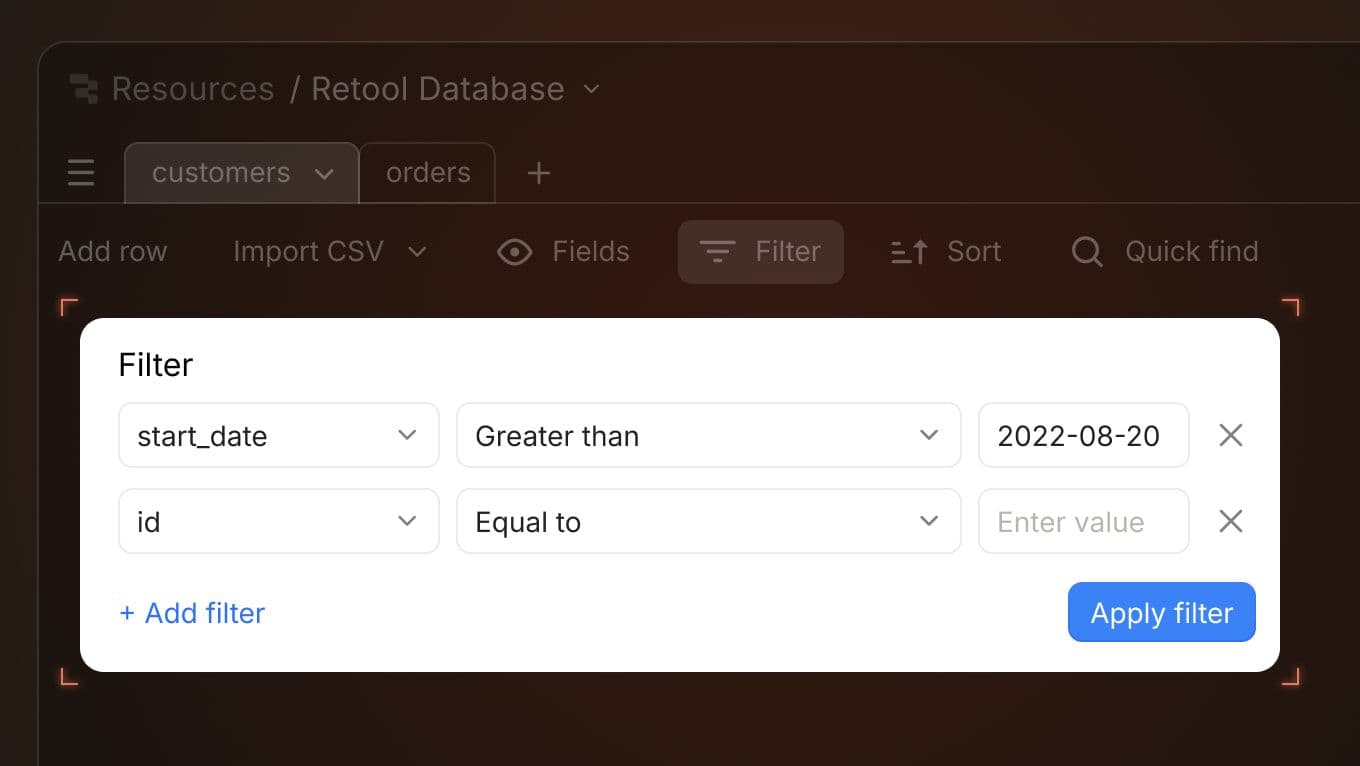Open the start_date field dropdown

pos(279,435)
